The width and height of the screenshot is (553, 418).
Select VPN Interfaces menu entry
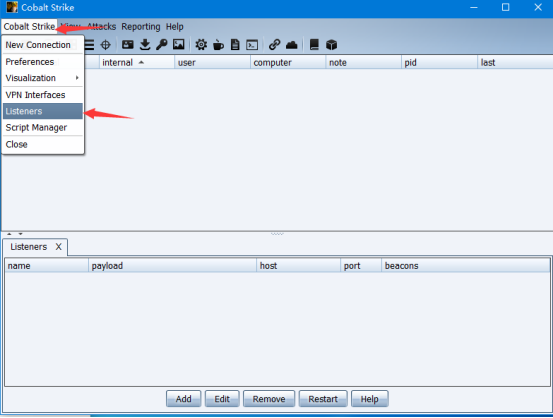(43, 95)
